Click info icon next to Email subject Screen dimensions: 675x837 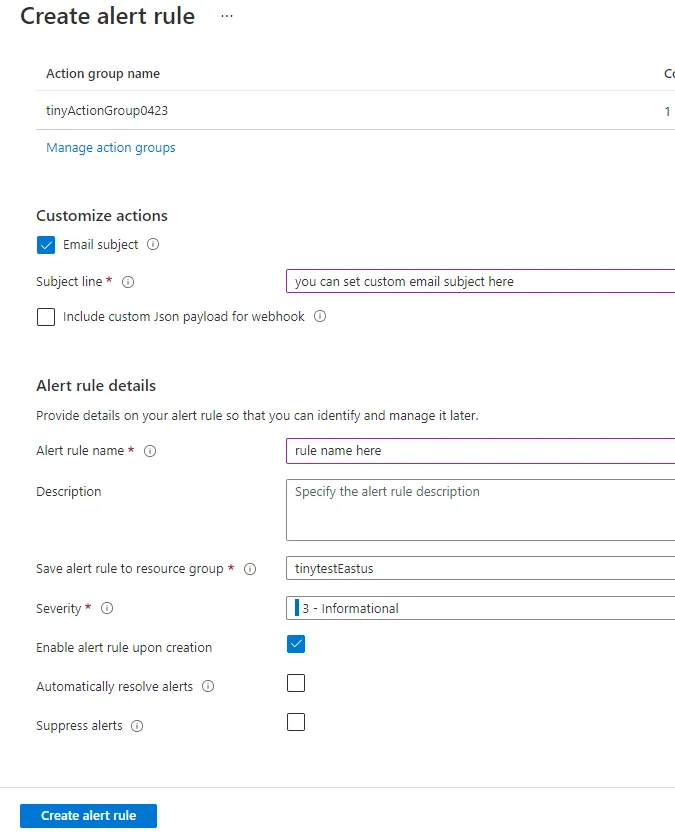(153, 244)
